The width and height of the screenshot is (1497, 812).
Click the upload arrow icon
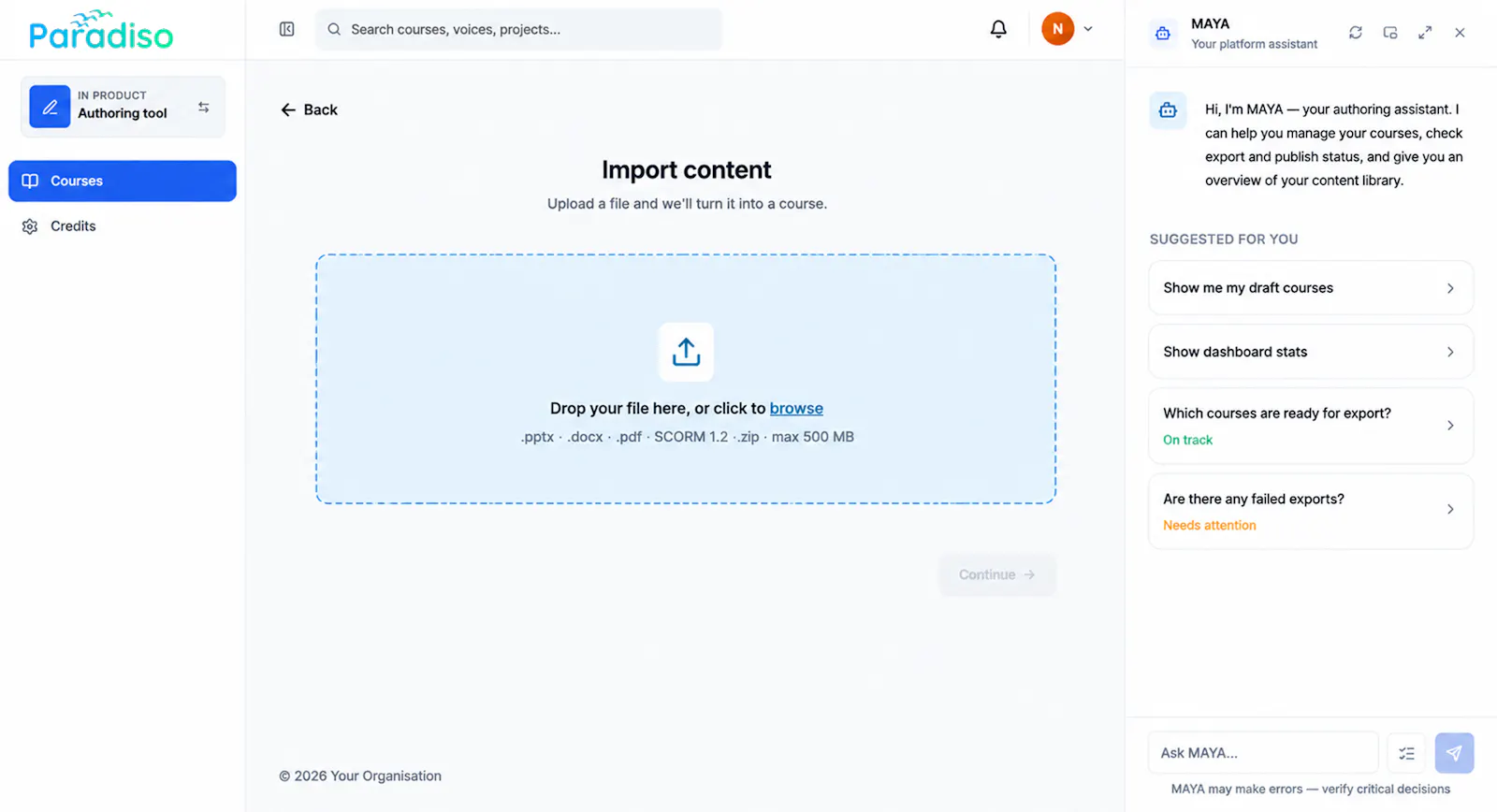(686, 352)
